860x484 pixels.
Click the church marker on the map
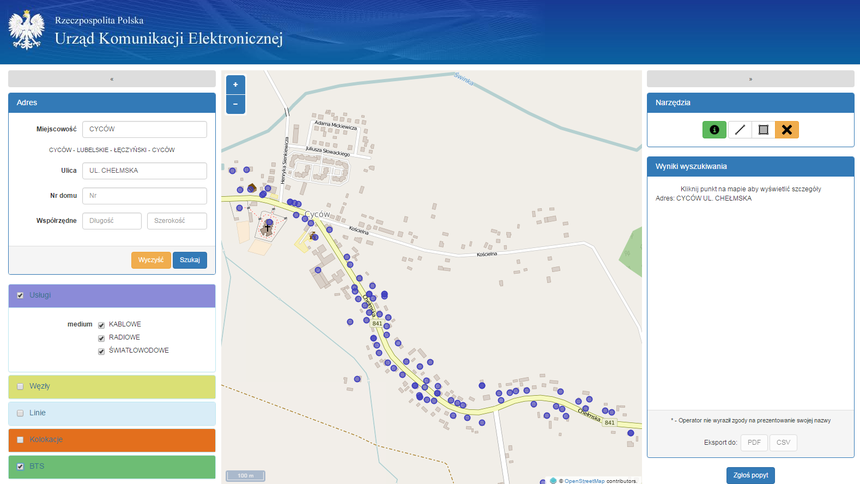tap(267, 225)
